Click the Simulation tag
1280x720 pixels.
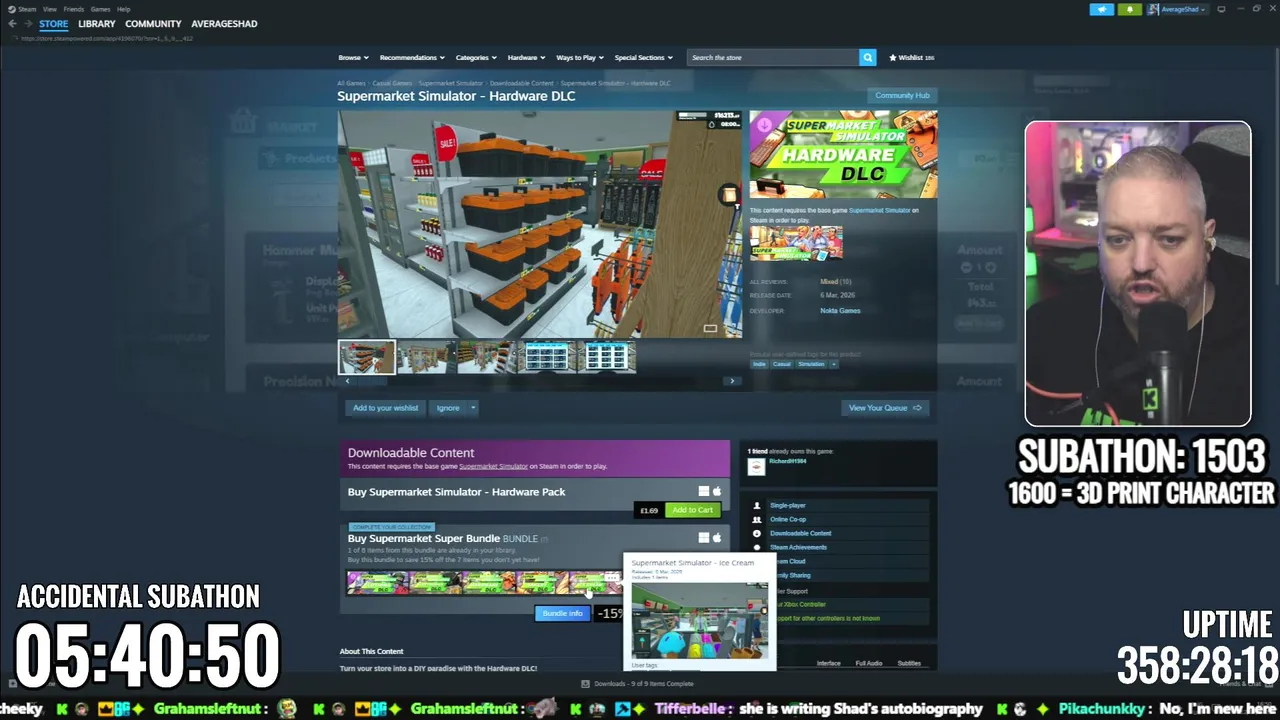click(x=811, y=364)
